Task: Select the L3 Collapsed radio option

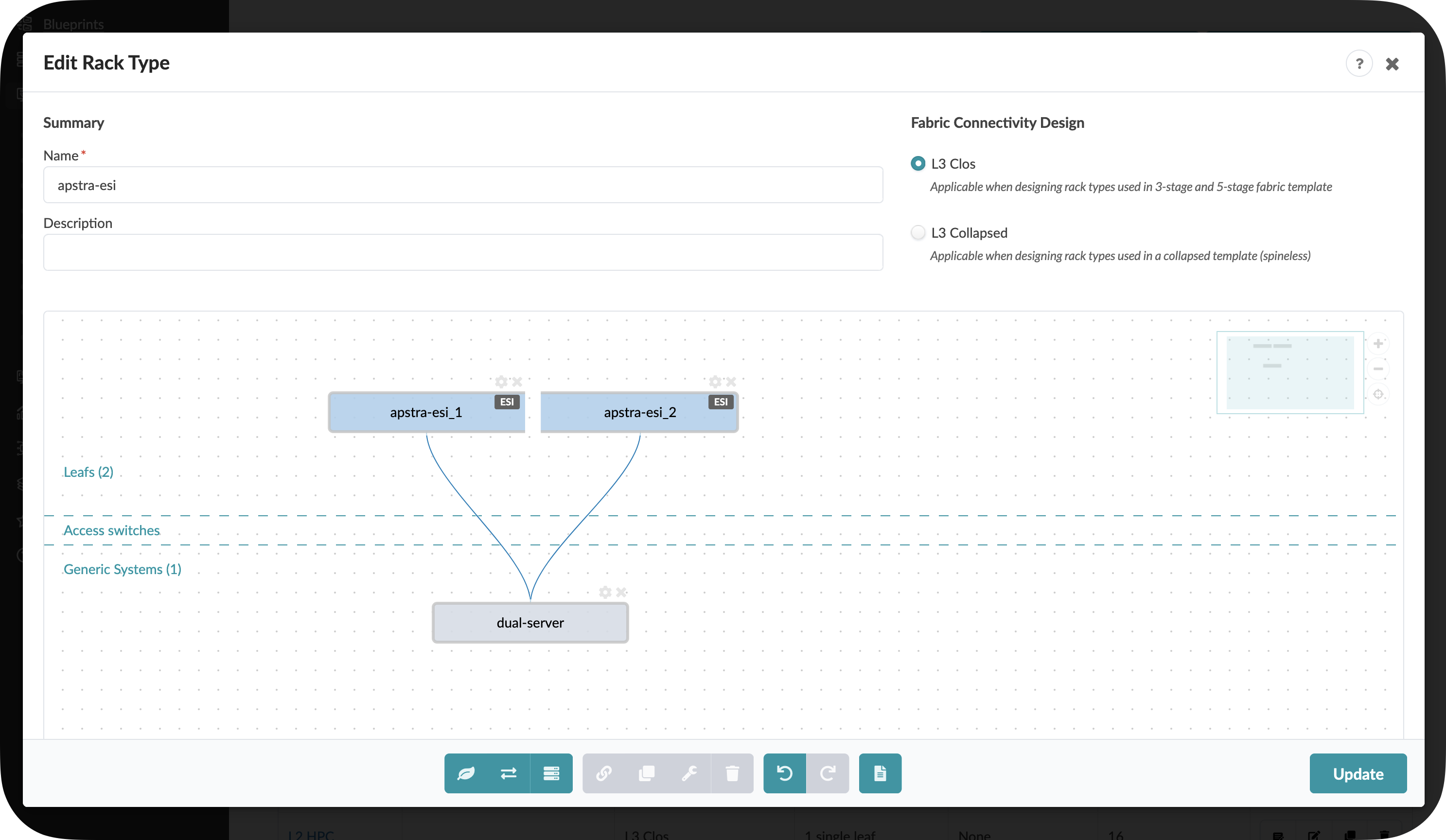Action: pyautogui.click(x=918, y=232)
